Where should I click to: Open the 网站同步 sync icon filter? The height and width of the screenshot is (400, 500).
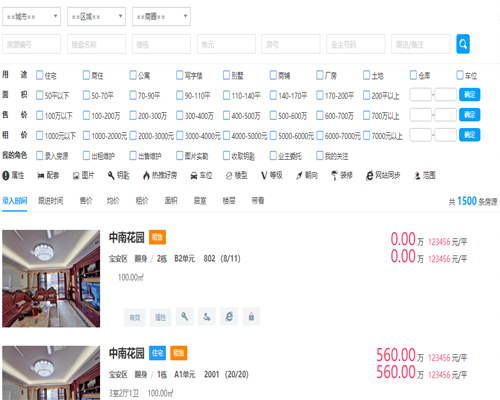click(x=369, y=175)
